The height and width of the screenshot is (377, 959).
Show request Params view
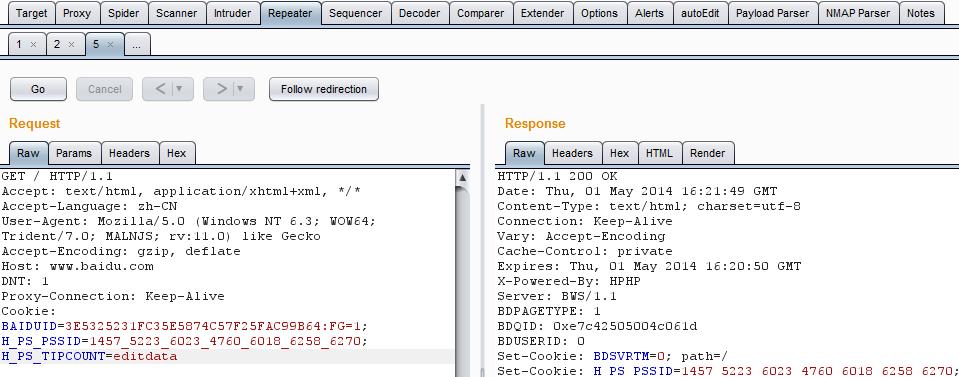tap(74, 153)
